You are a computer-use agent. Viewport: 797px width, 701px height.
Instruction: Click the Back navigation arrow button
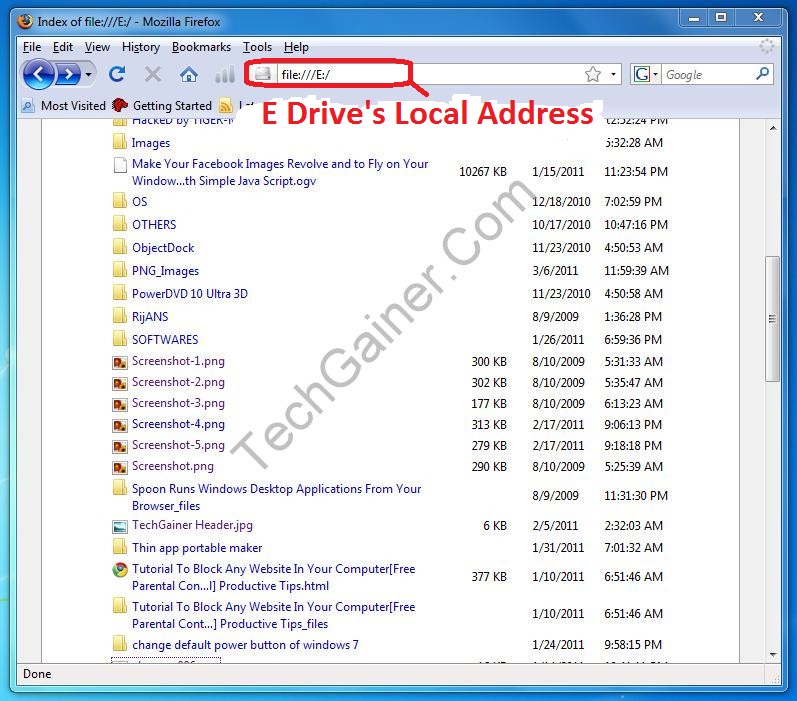38,74
